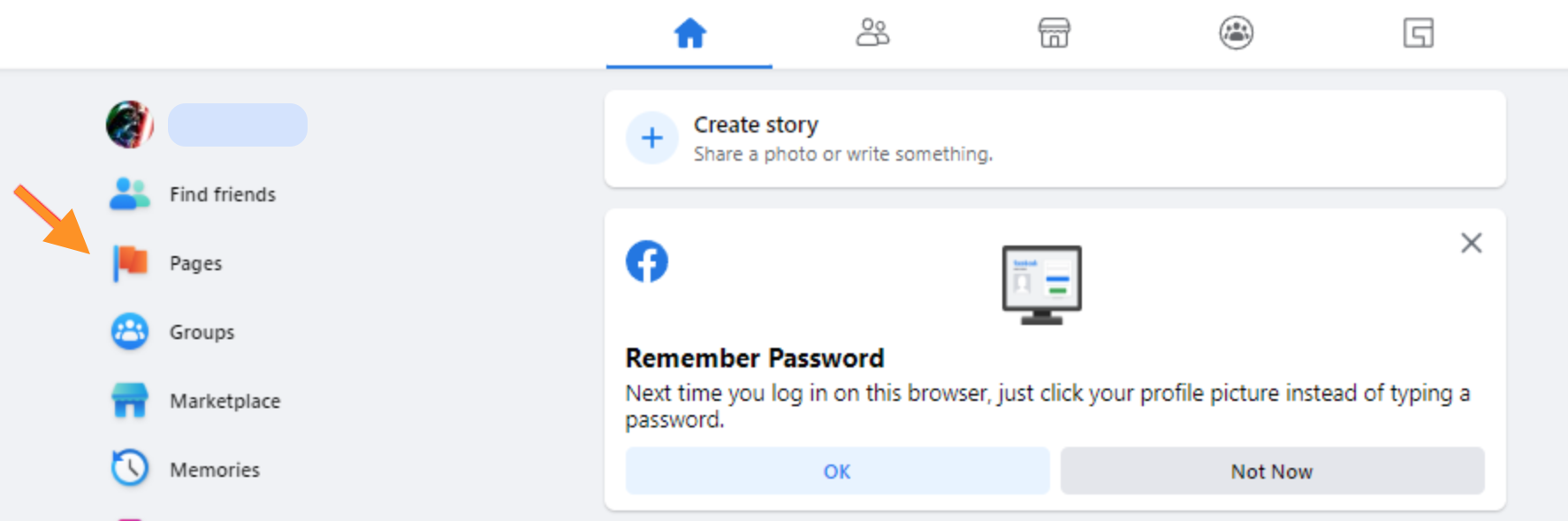Open the Home tab icon
Screen dimensions: 1568x521
pos(689,34)
